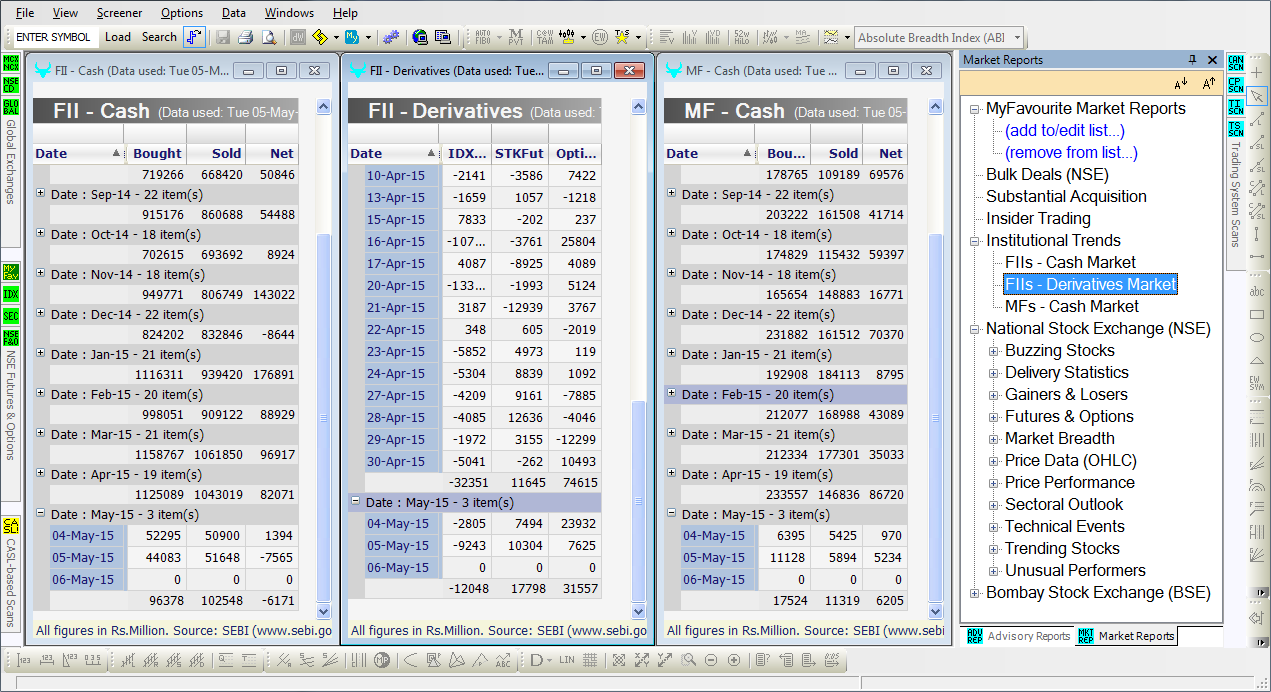Viewport: 1271px width, 692px height.
Task: Click the GLOBAL exchanges sidebar icon
Action: [x=11, y=106]
